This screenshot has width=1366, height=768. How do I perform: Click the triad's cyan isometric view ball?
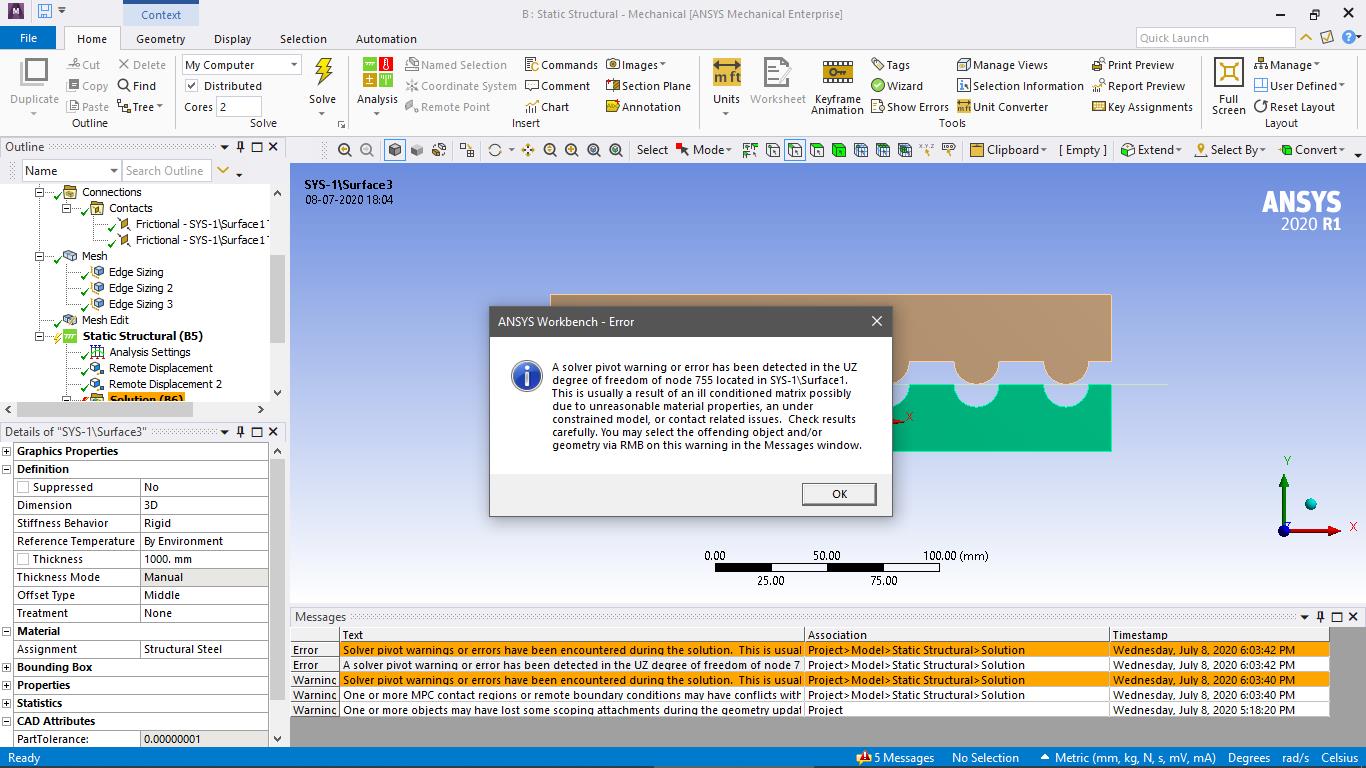1310,504
